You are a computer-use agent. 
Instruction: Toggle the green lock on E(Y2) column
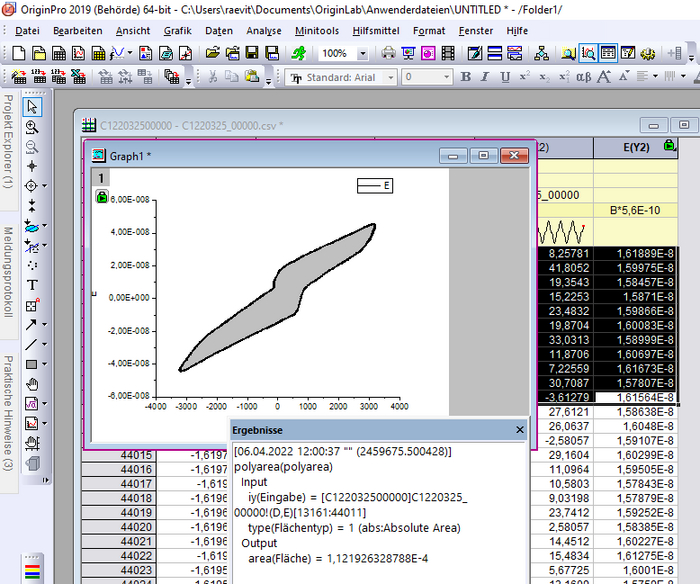click(x=668, y=147)
